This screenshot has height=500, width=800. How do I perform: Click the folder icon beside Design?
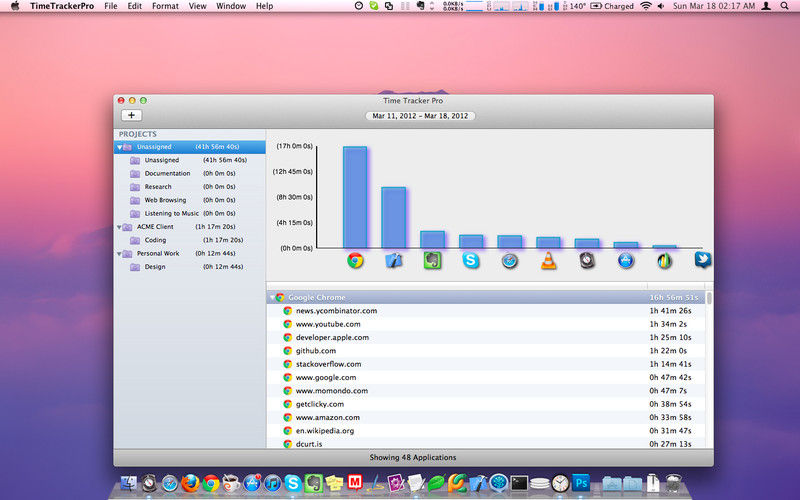pos(135,267)
